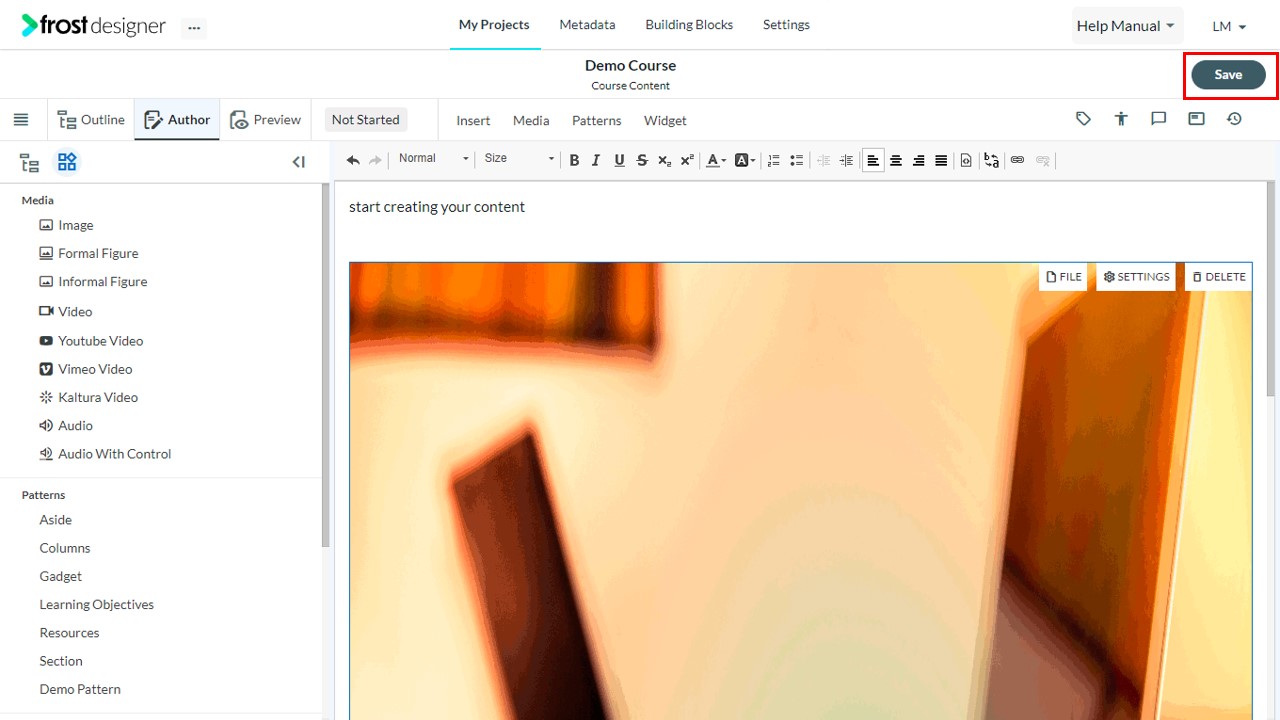The width and height of the screenshot is (1280, 720).
Task: Click the undo arrow
Action: pyautogui.click(x=353, y=160)
